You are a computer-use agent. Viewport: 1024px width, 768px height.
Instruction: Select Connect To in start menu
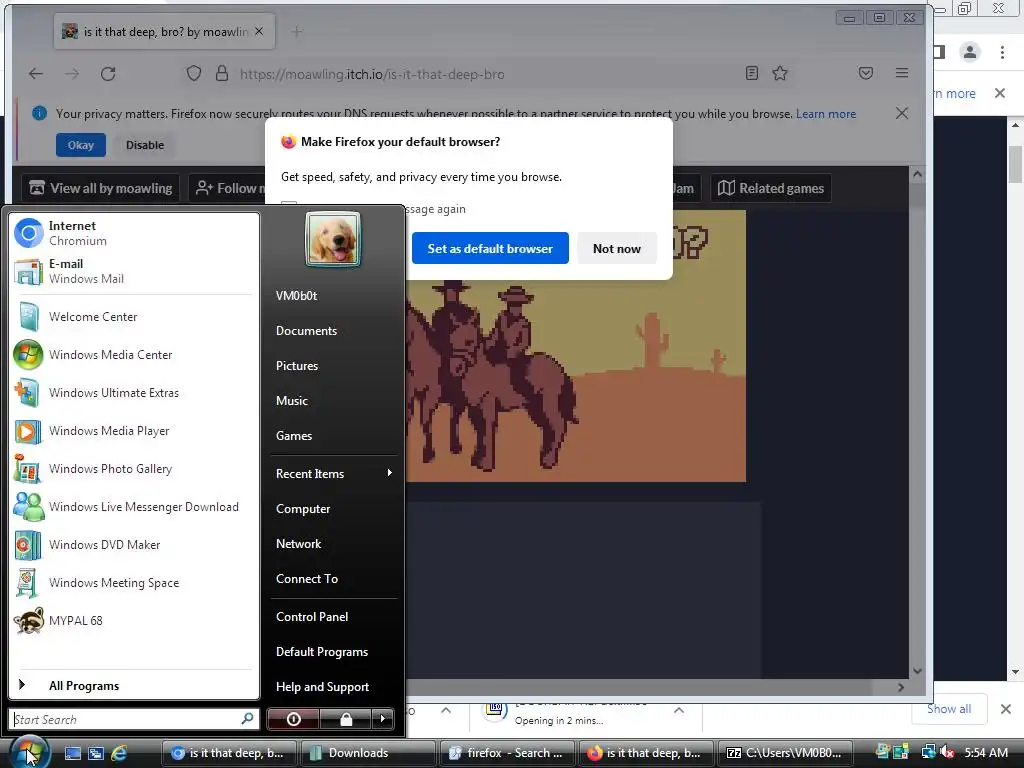click(307, 579)
